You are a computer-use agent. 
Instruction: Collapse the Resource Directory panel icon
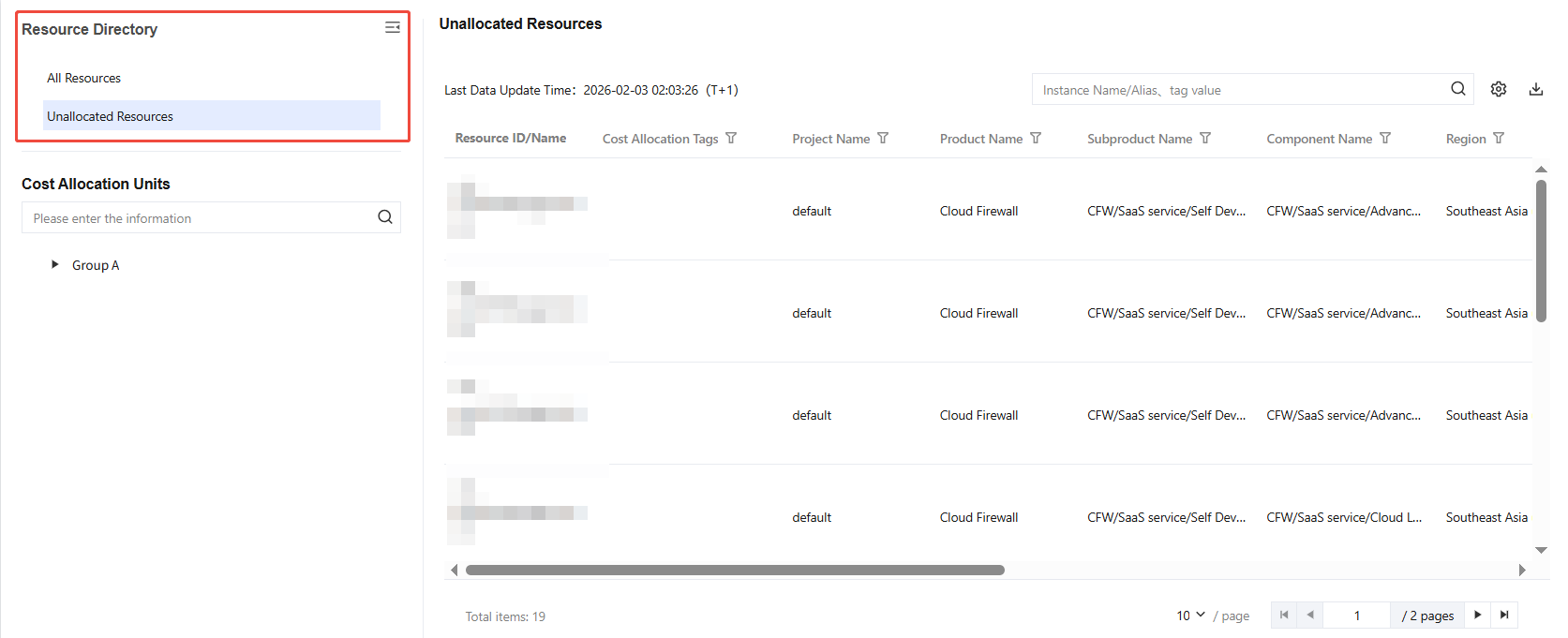(x=393, y=28)
